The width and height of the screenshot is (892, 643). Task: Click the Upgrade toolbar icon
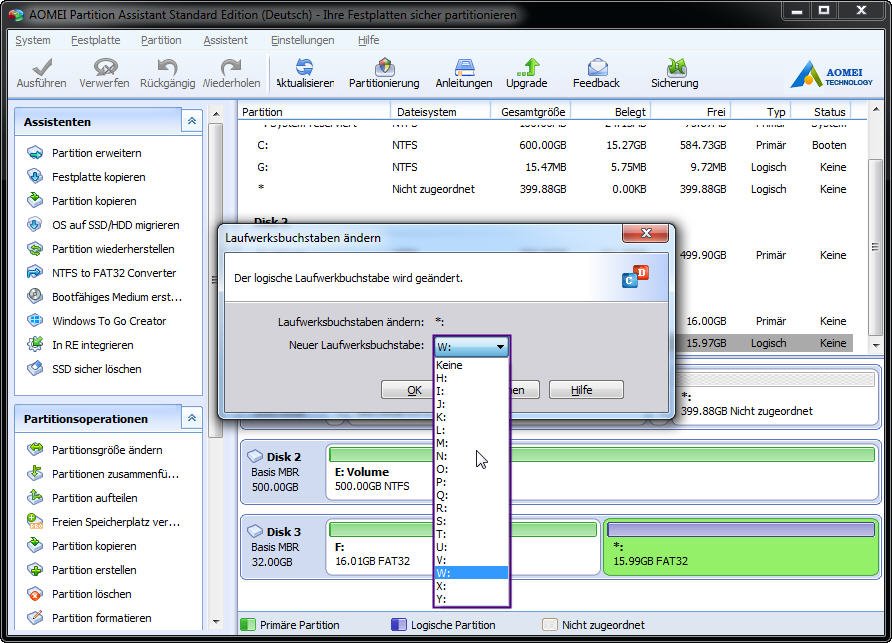tap(528, 67)
